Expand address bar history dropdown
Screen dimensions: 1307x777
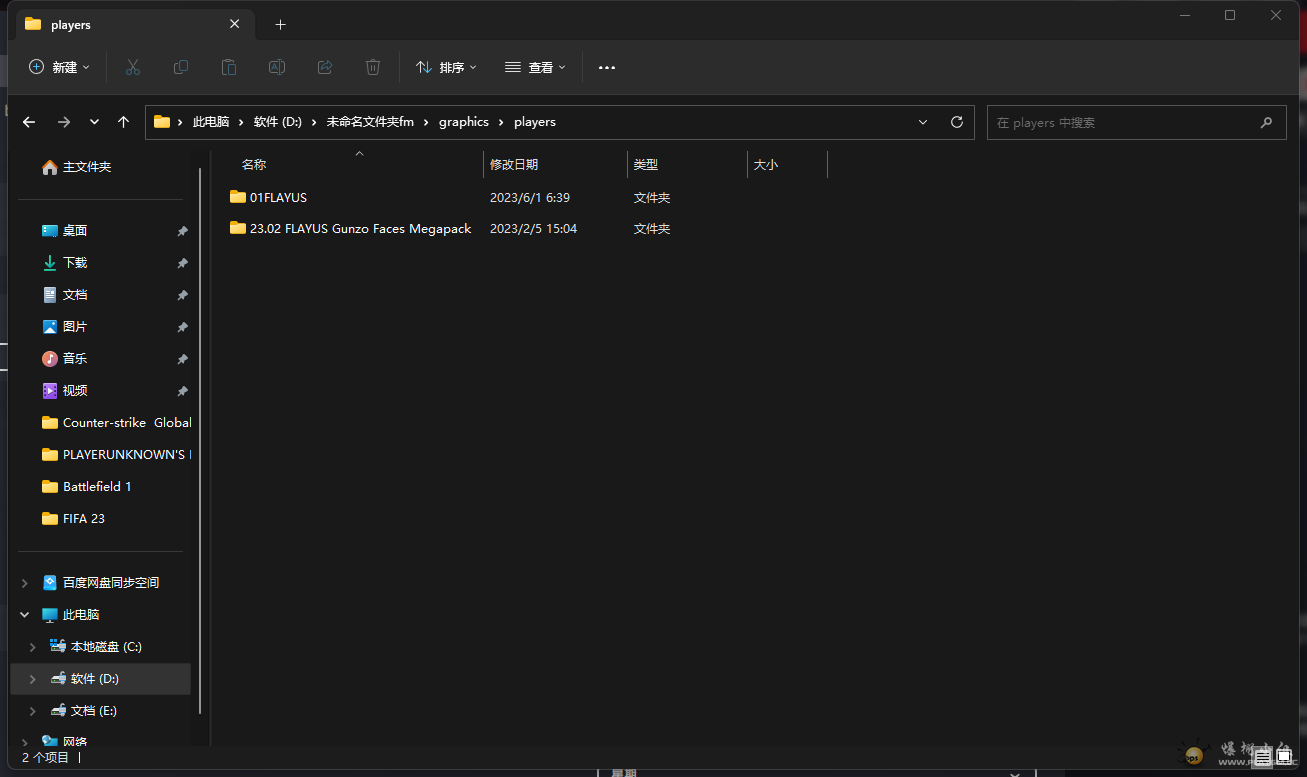922,122
